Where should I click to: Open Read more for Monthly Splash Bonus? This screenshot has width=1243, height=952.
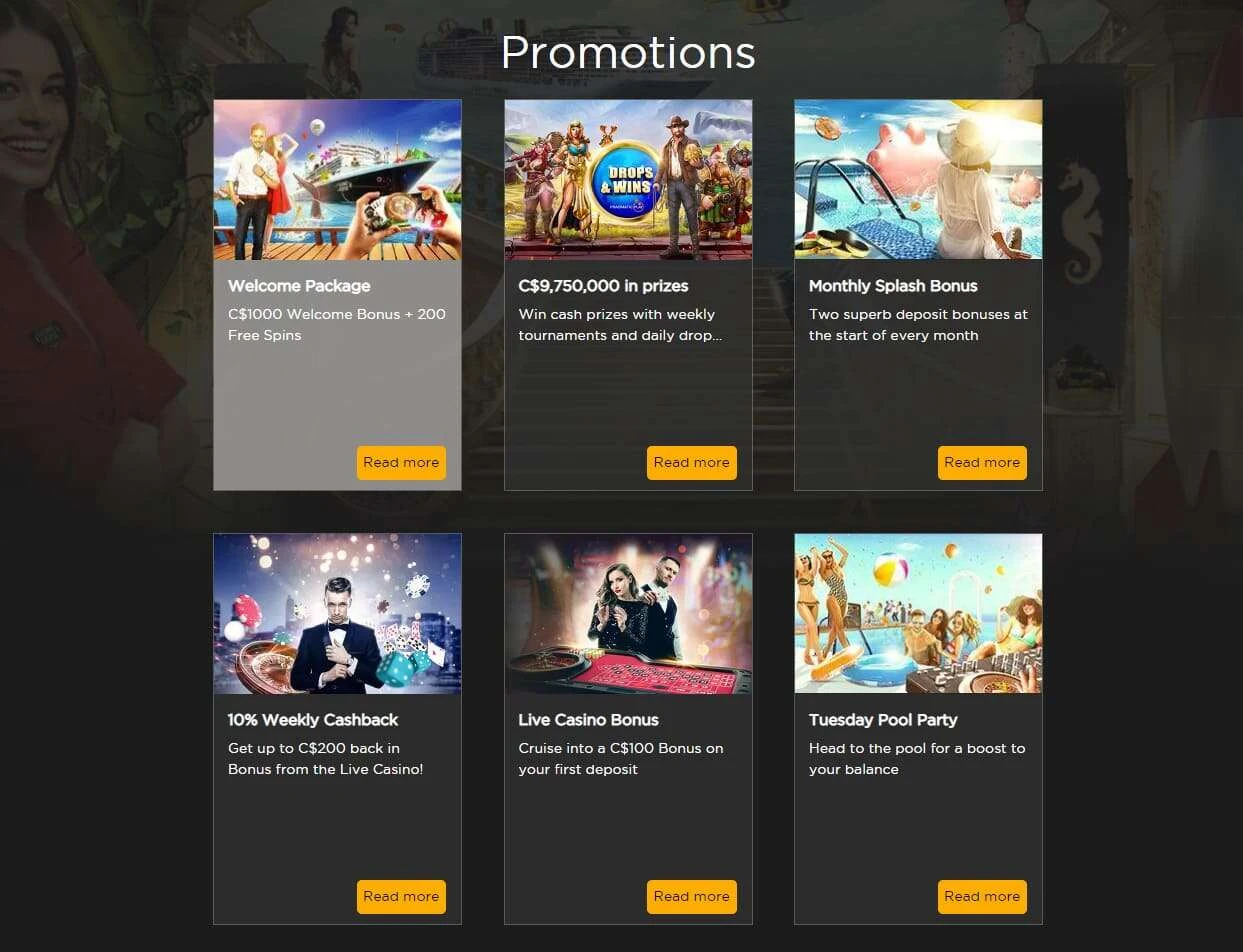pos(982,463)
